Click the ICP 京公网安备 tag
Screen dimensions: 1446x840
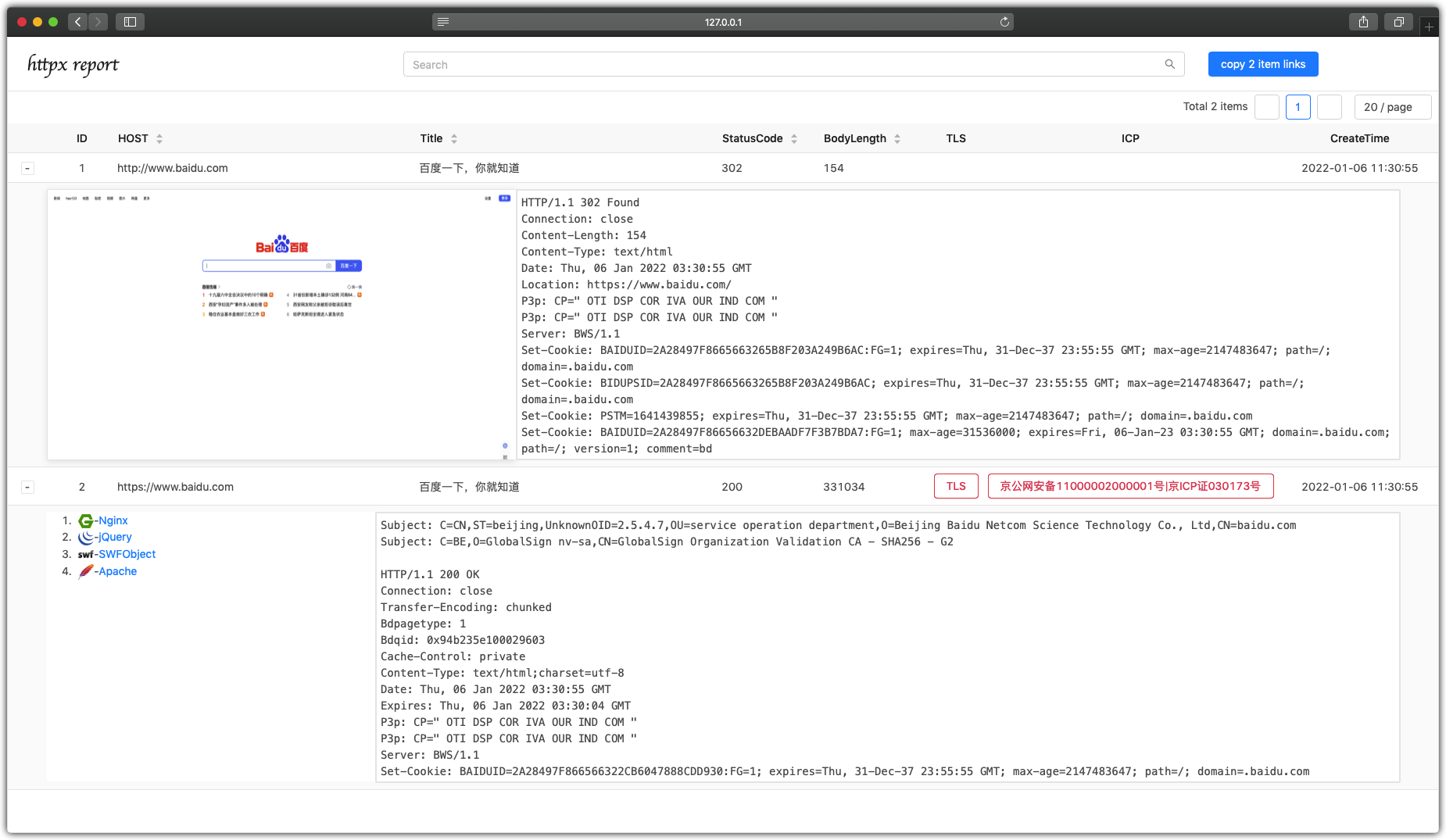(1130, 486)
